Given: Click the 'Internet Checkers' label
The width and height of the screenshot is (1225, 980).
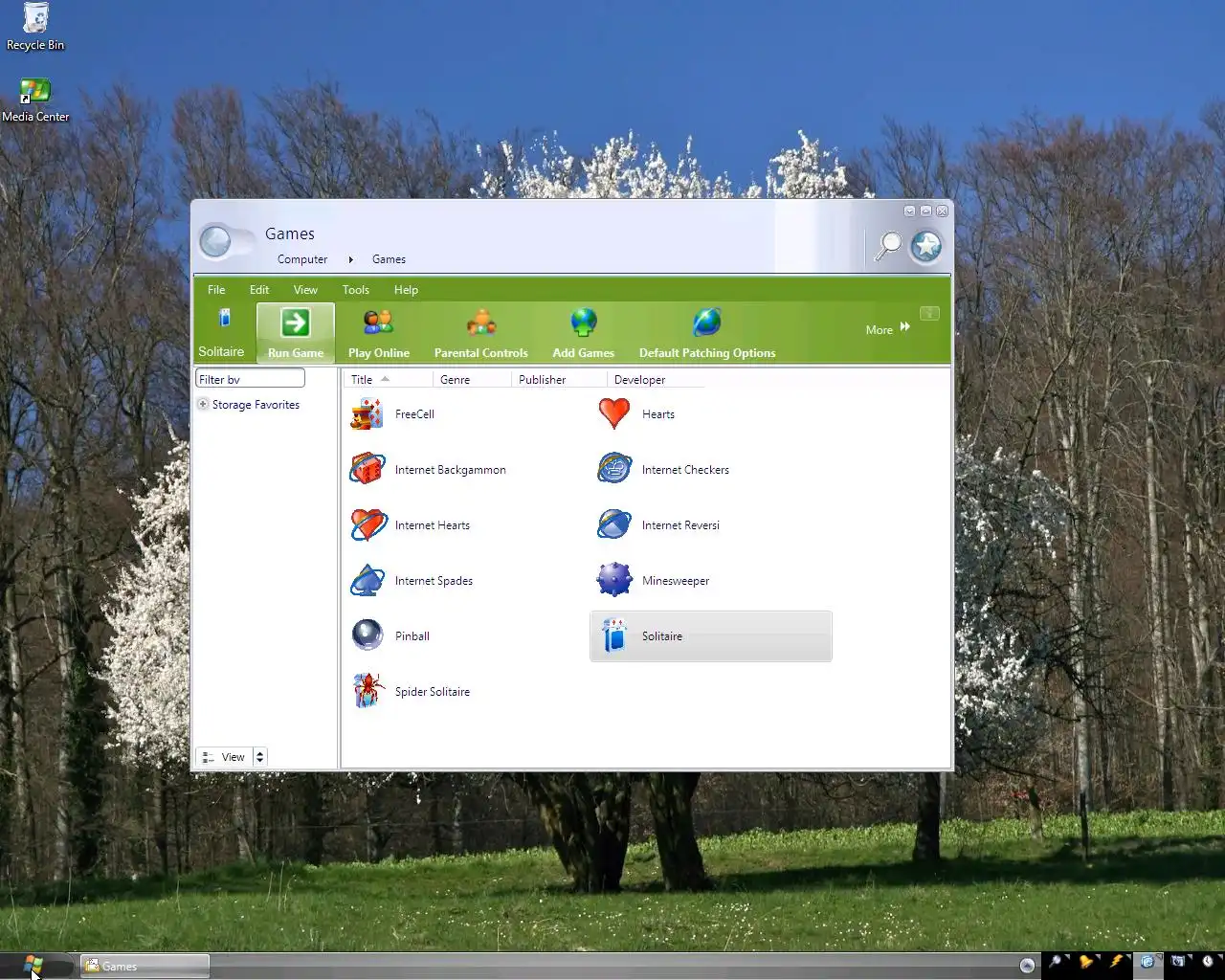Looking at the screenshot, I should pyautogui.click(x=685, y=470).
